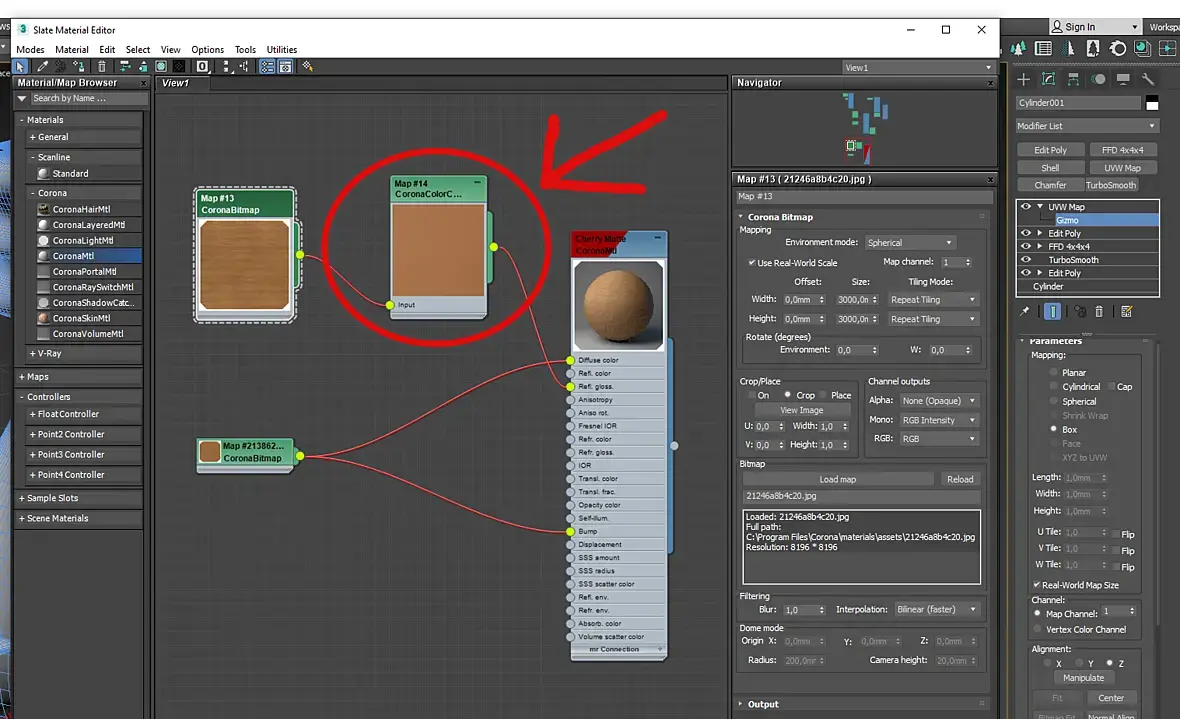The height and width of the screenshot is (719, 1180).
Task: Open the Utilities wrench tab in command panel
Action: point(1148,79)
